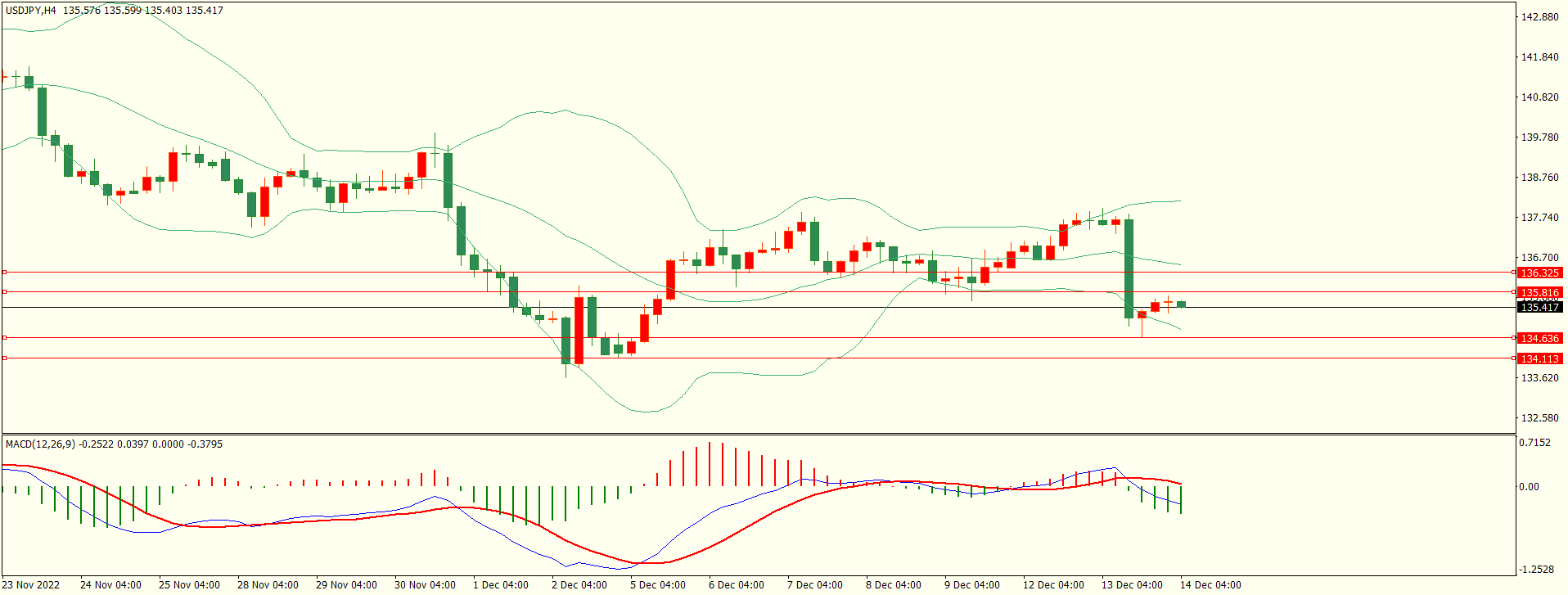This screenshot has width=1568, height=595.
Task: Click the 12 Dec 04:00 time label
Action: (1053, 585)
